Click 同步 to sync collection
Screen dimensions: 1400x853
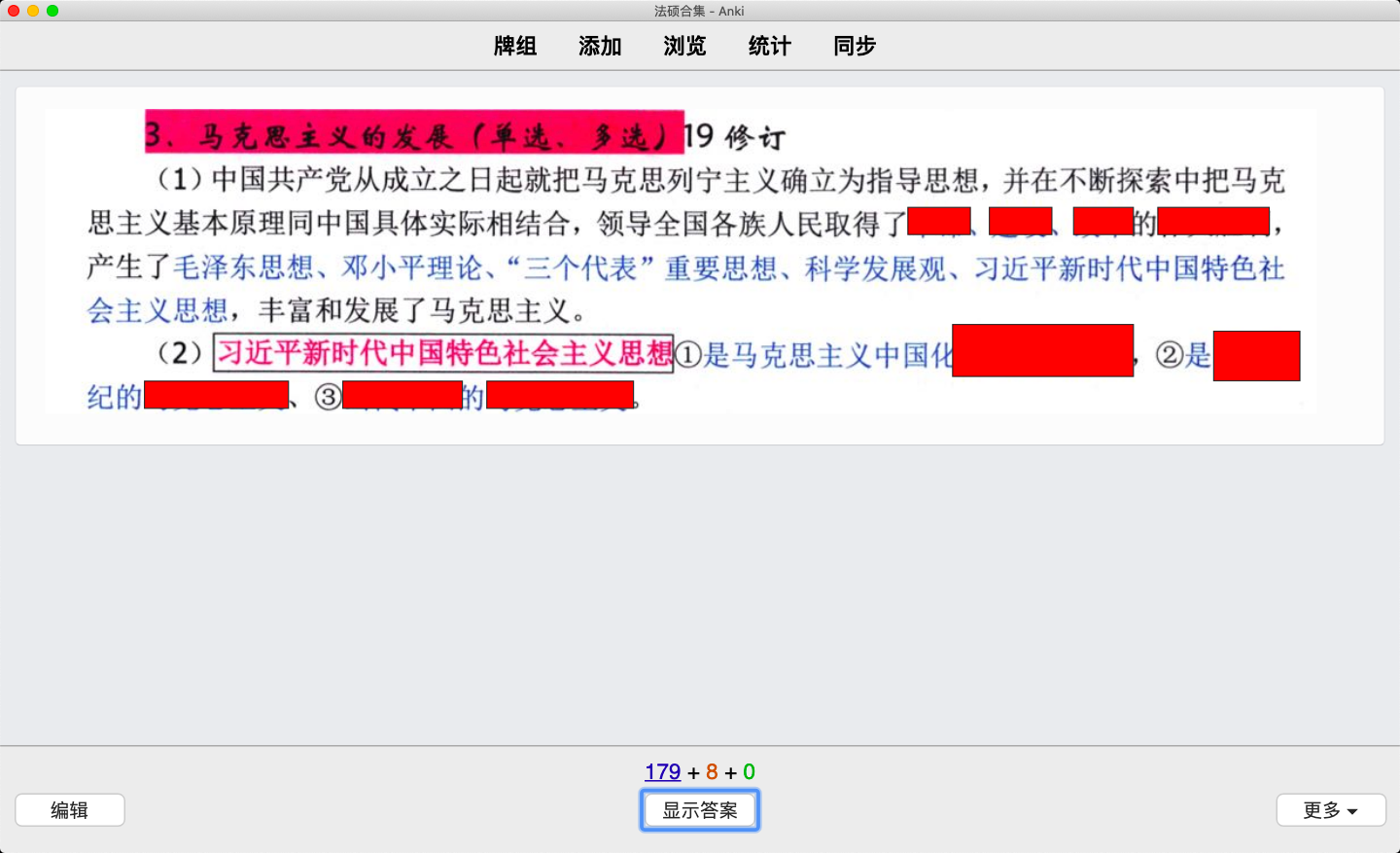[x=855, y=46]
